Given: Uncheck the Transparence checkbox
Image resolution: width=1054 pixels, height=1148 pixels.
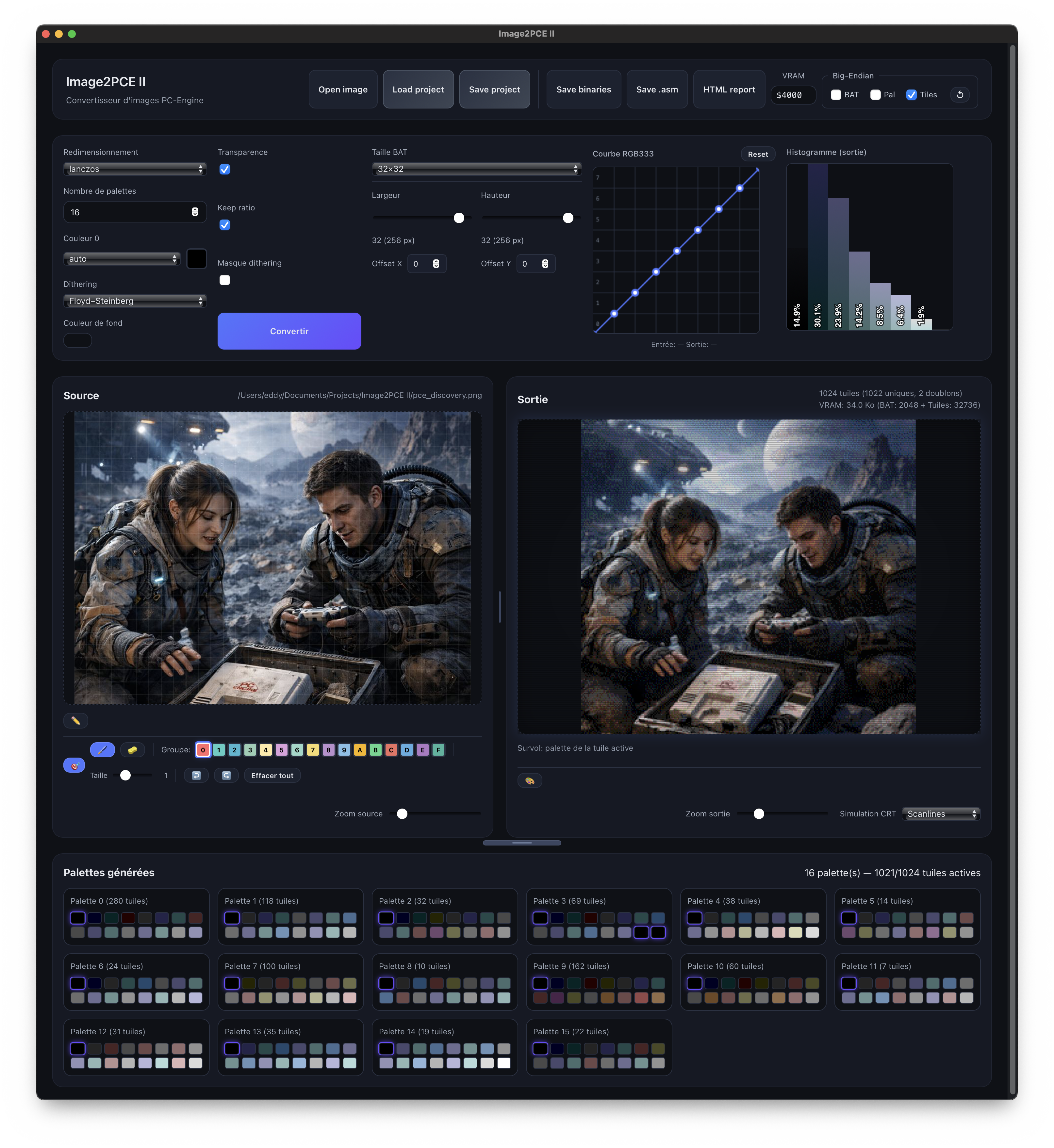Looking at the screenshot, I should click(x=225, y=169).
